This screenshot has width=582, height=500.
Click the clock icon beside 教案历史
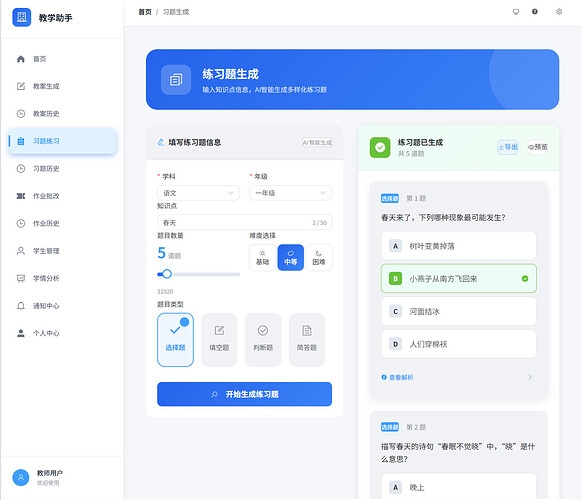coord(21,114)
